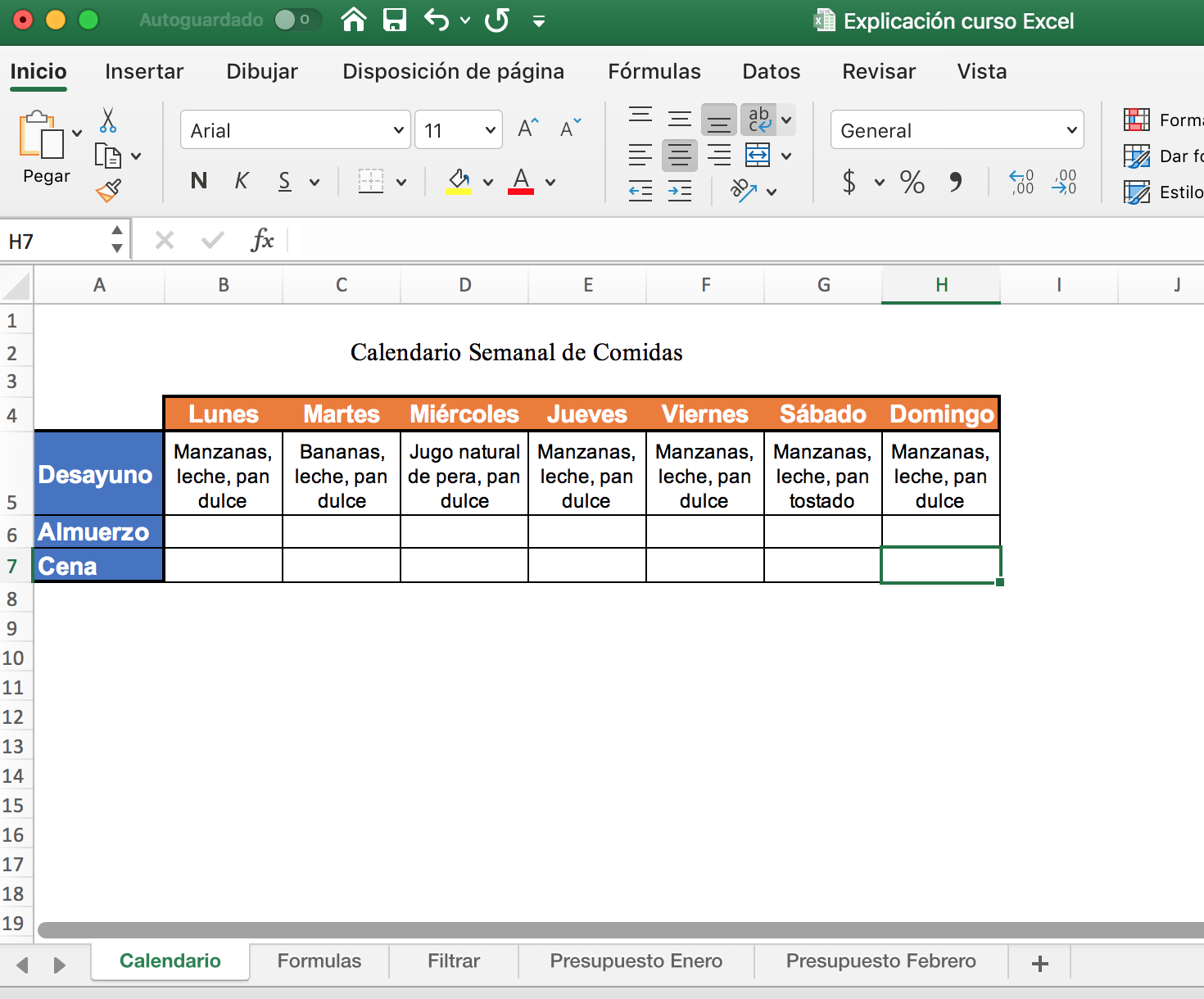This screenshot has width=1204, height=999.
Task: Apply red font color with letter A
Action: click(x=521, y=181)
